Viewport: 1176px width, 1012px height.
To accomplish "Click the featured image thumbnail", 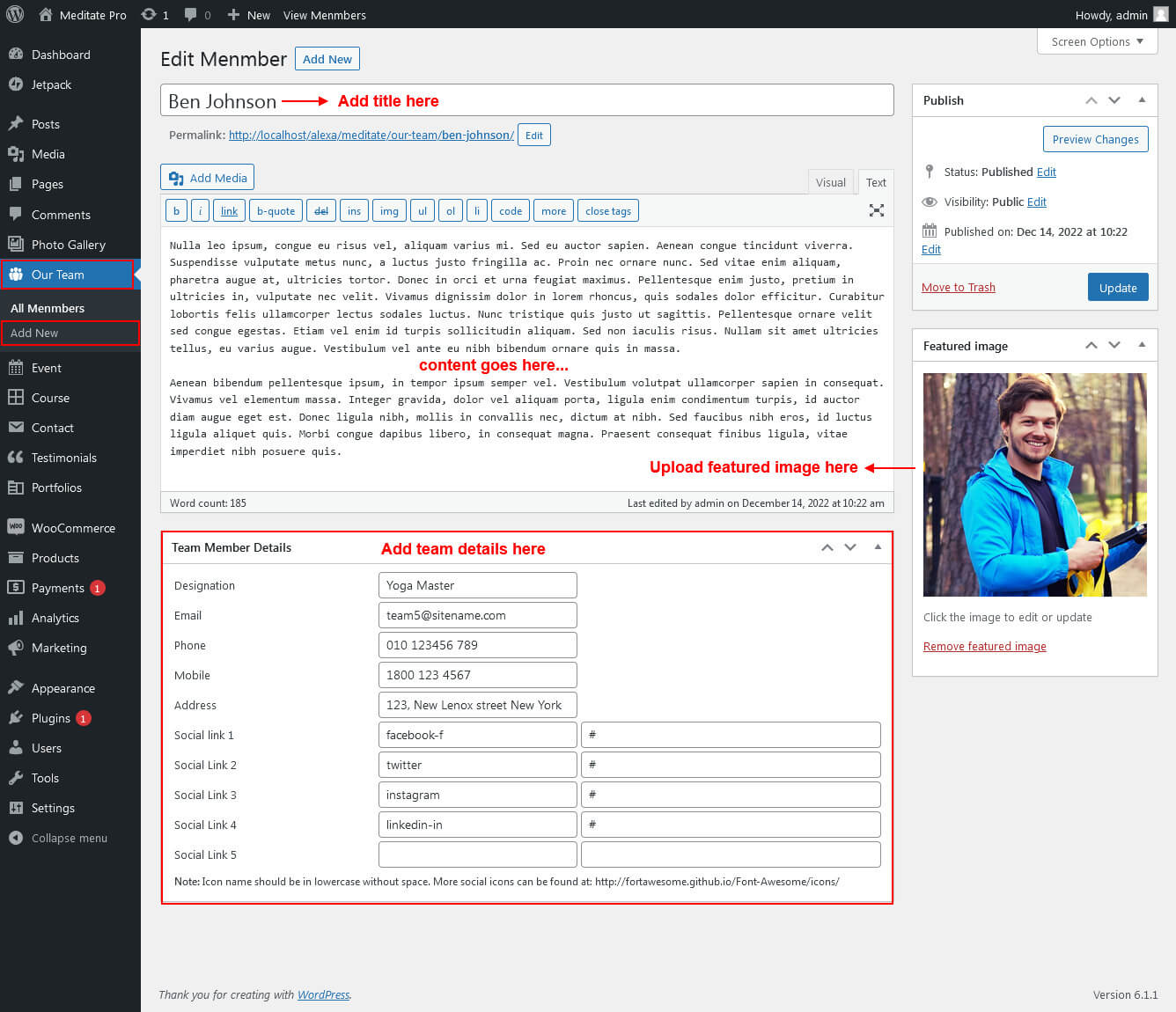I will (x=1035, y=485).
